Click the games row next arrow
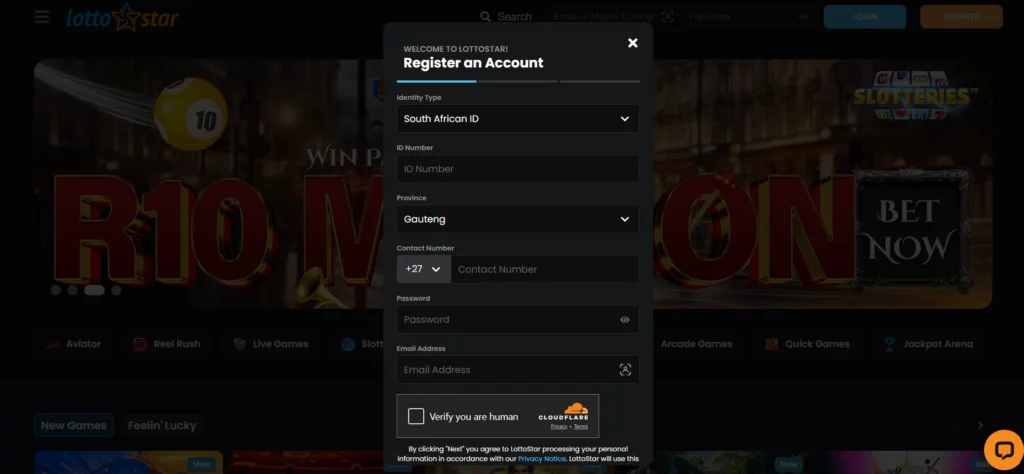Image resolution: width=1024 pixels, height=474 pixels. [x=980, y=425]
